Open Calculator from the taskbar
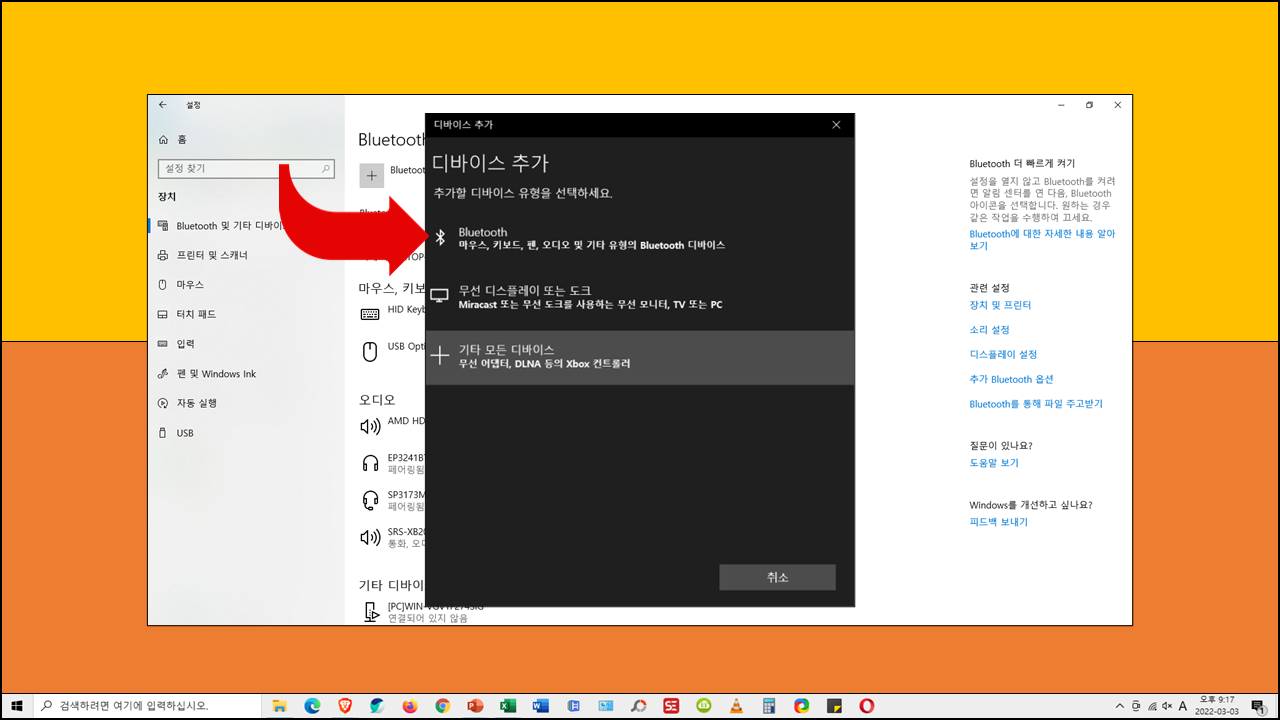The image size is (1280, 720). click(x=769, y=706)
